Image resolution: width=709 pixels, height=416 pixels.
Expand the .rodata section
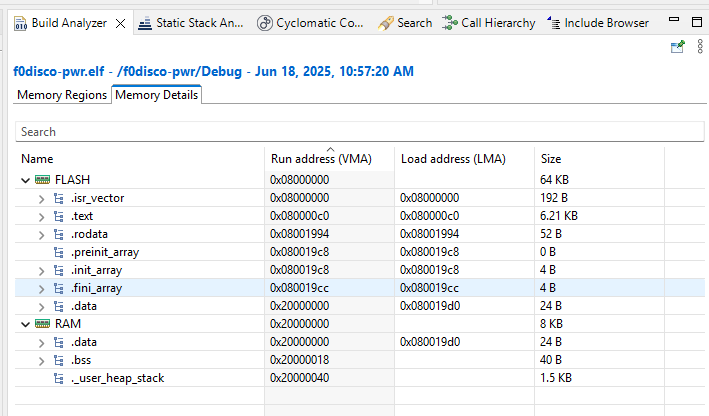42,234
